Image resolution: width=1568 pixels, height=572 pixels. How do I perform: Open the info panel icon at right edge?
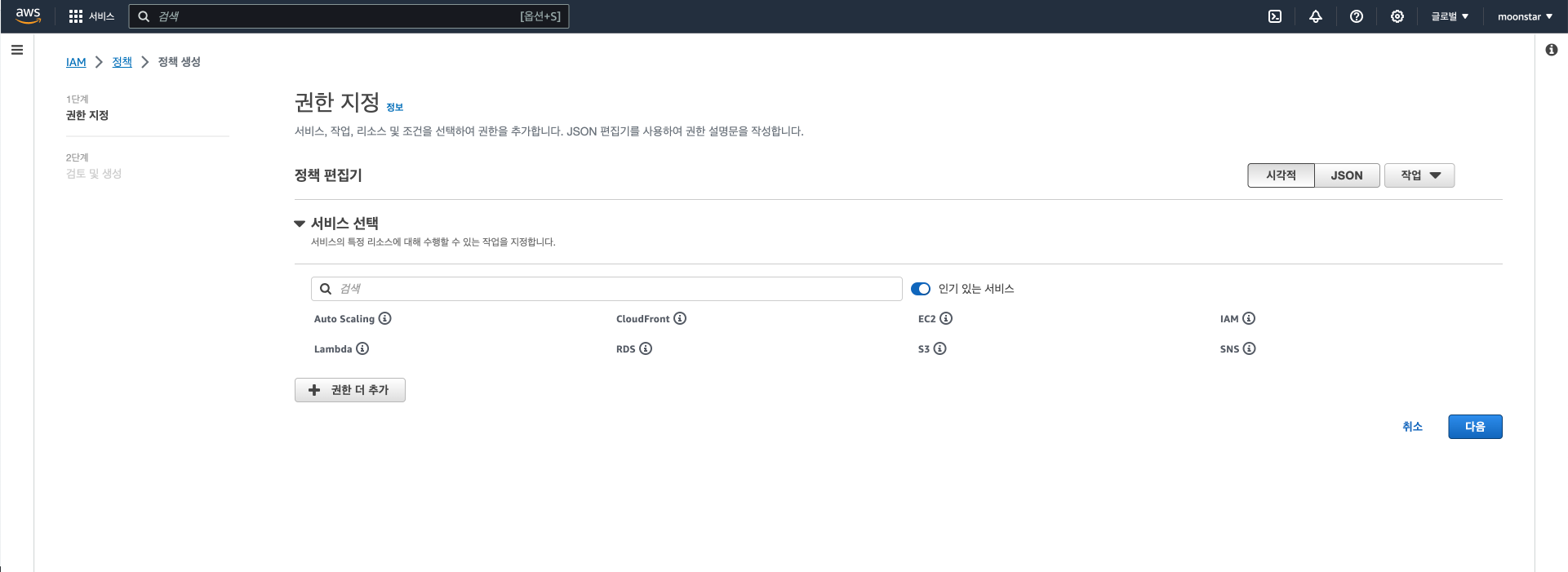point(1552,50)
